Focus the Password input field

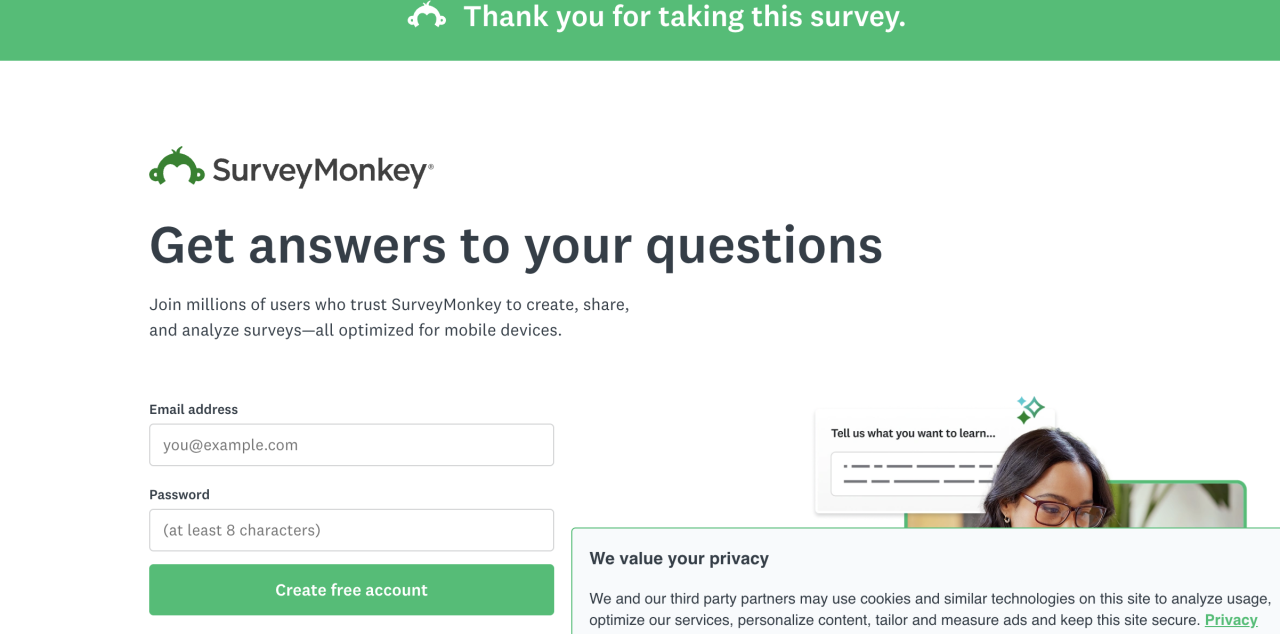click(x=351, y=530)
